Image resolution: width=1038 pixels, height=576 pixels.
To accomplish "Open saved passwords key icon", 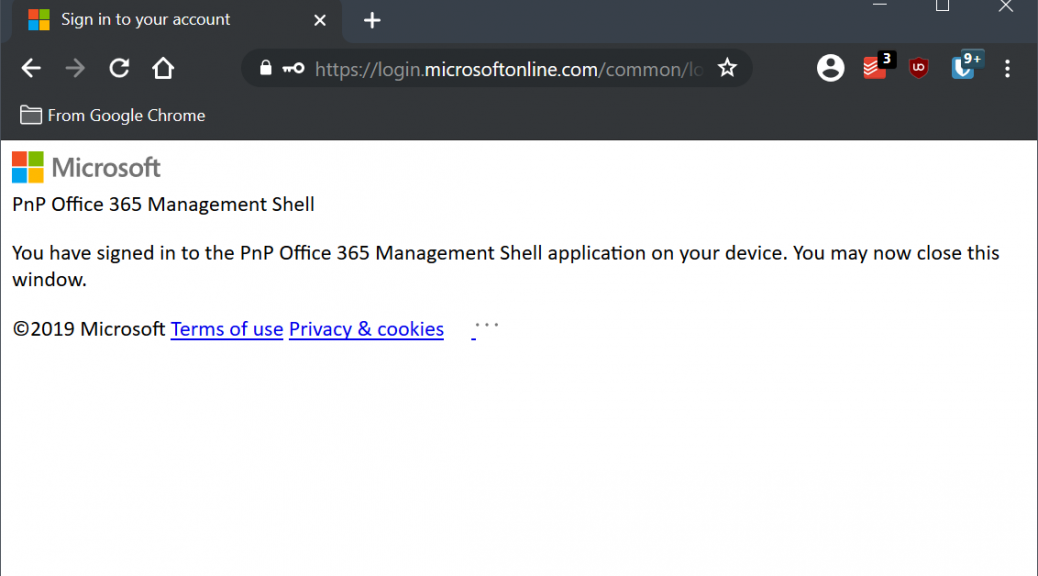I will (293, 68).
